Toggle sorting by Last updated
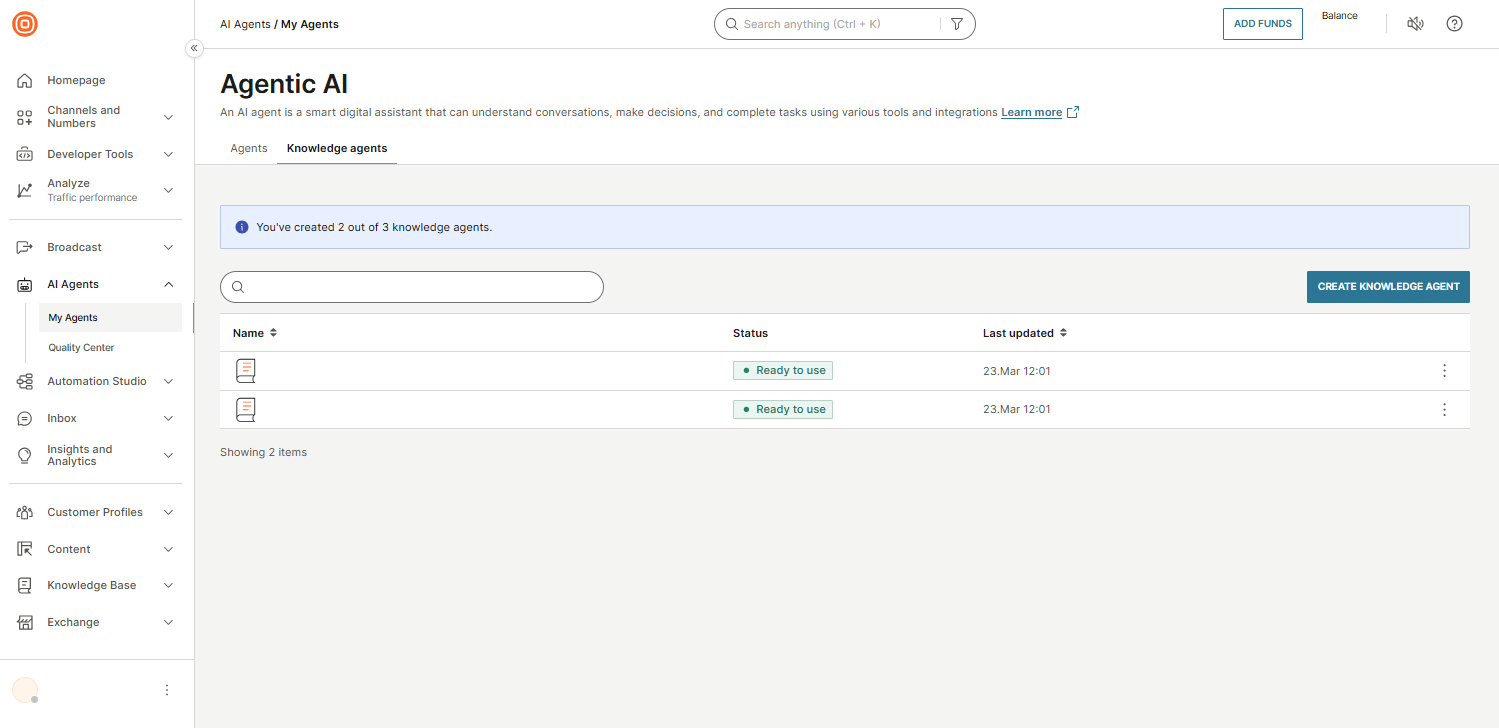The width and height of the screenshot is (1499, 728). pos(1062,332)
